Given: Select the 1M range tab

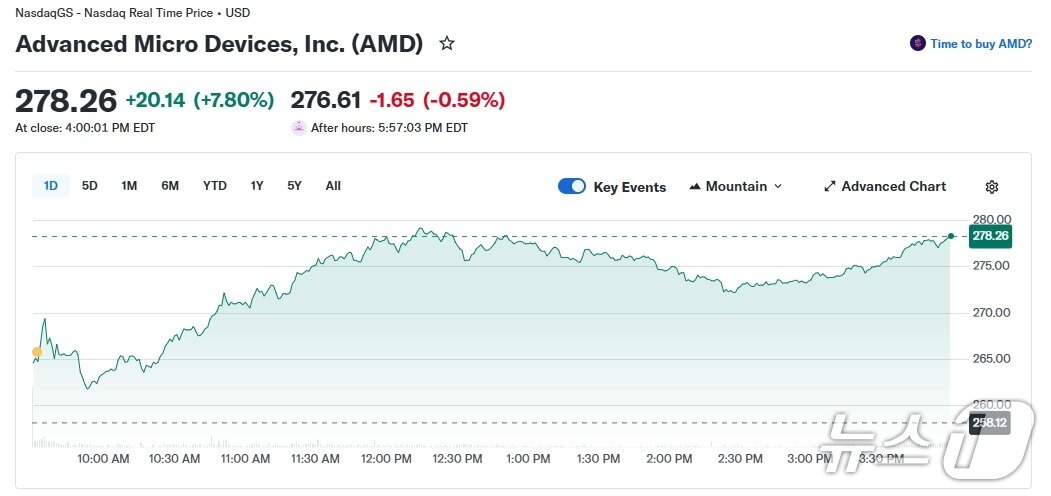Looking at the screenshot, I should tap(129, 186).
